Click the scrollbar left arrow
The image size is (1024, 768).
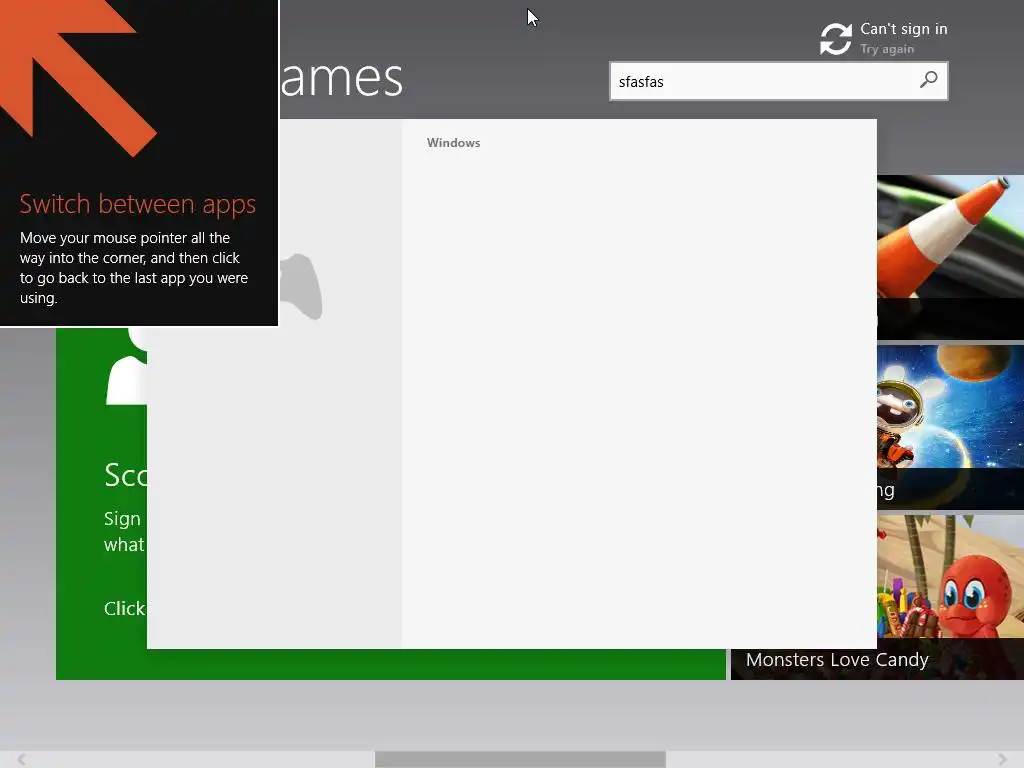point(22,760)
